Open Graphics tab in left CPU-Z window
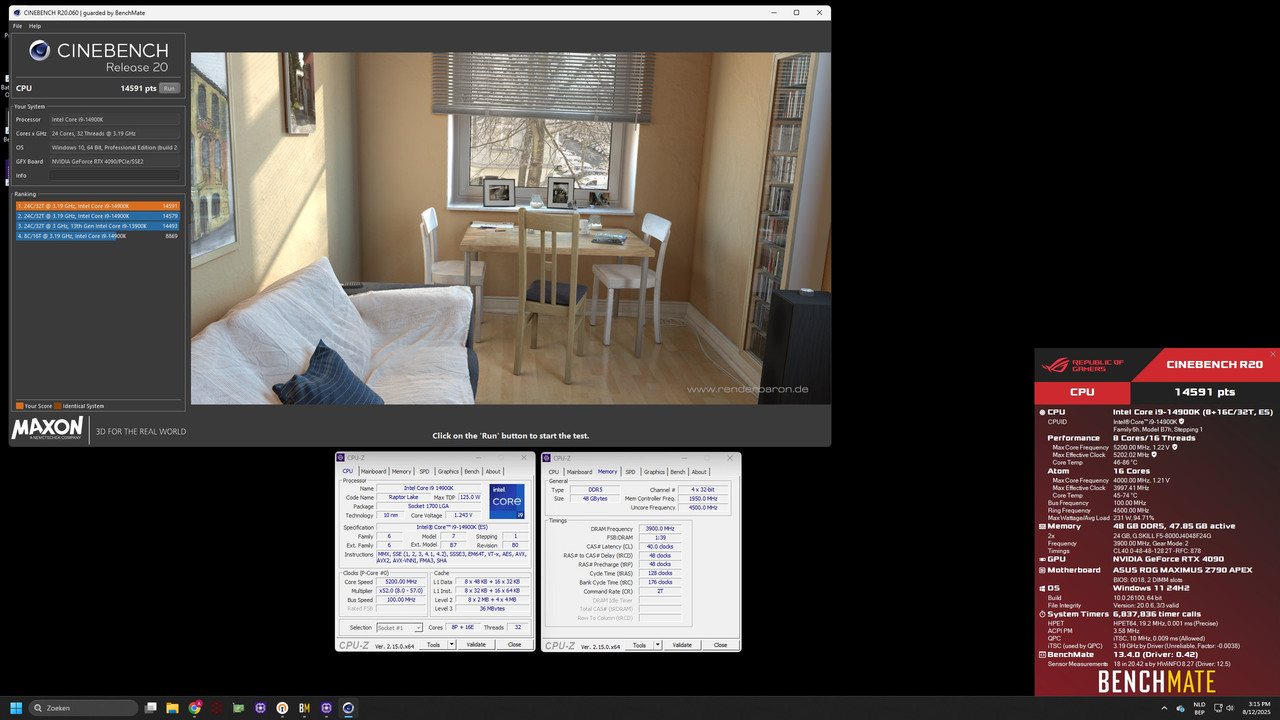The height and width of the screenshot is (720, 1280). click(x=448, y=471)
